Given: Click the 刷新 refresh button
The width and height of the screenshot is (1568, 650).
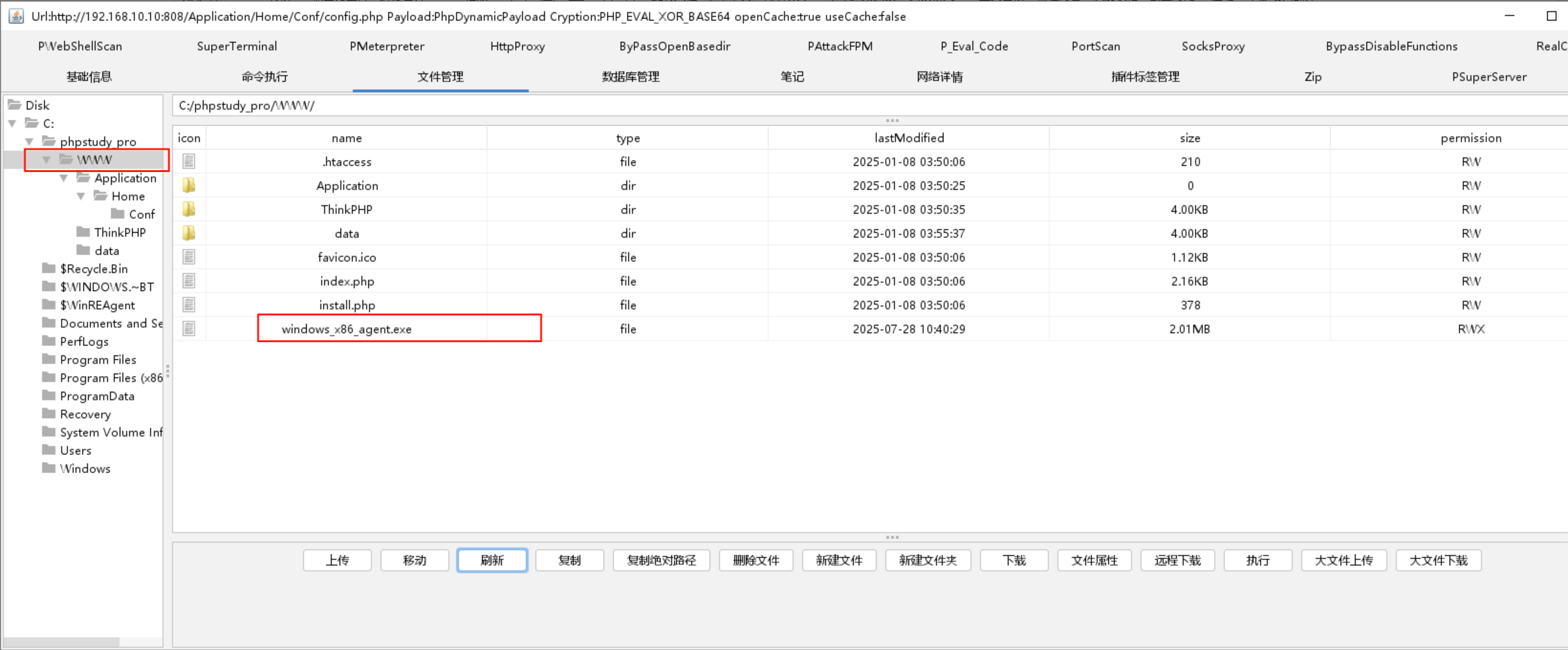Looking at the screenshot, I should (492, 560).
